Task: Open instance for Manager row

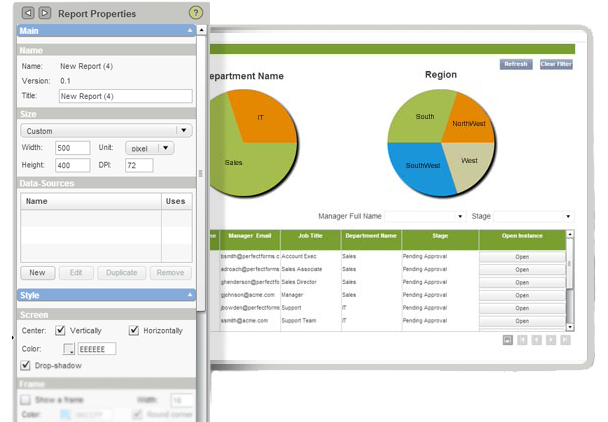Action: coord(522,295)
